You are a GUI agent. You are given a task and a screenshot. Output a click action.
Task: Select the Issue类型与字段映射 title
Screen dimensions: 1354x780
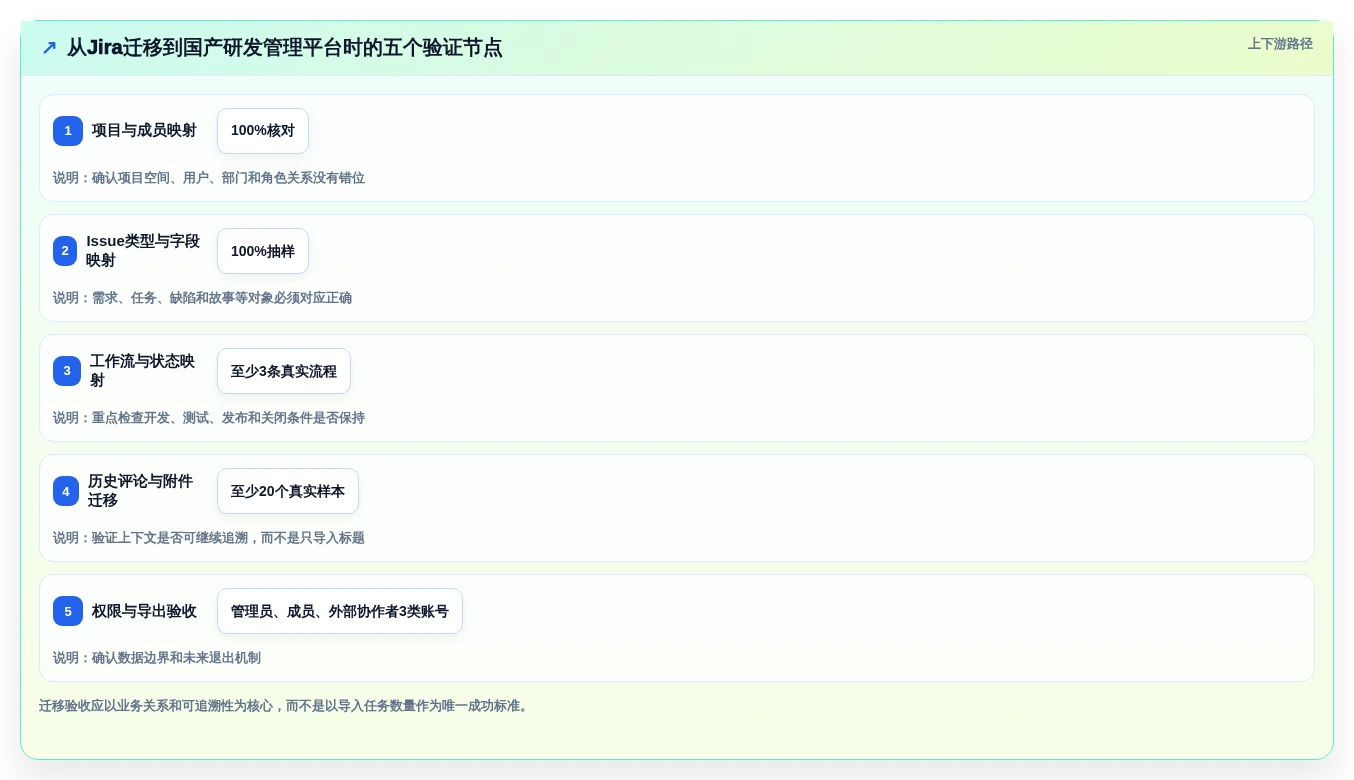point(143,251)
